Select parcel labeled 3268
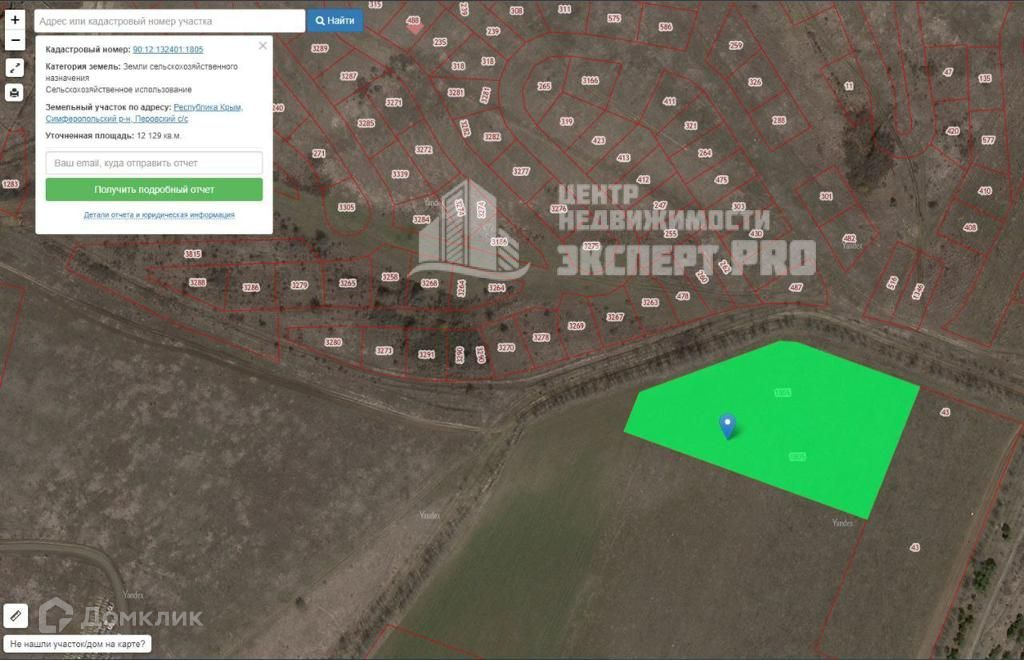This screenshot has width=1024, height=660. (429, 283)
